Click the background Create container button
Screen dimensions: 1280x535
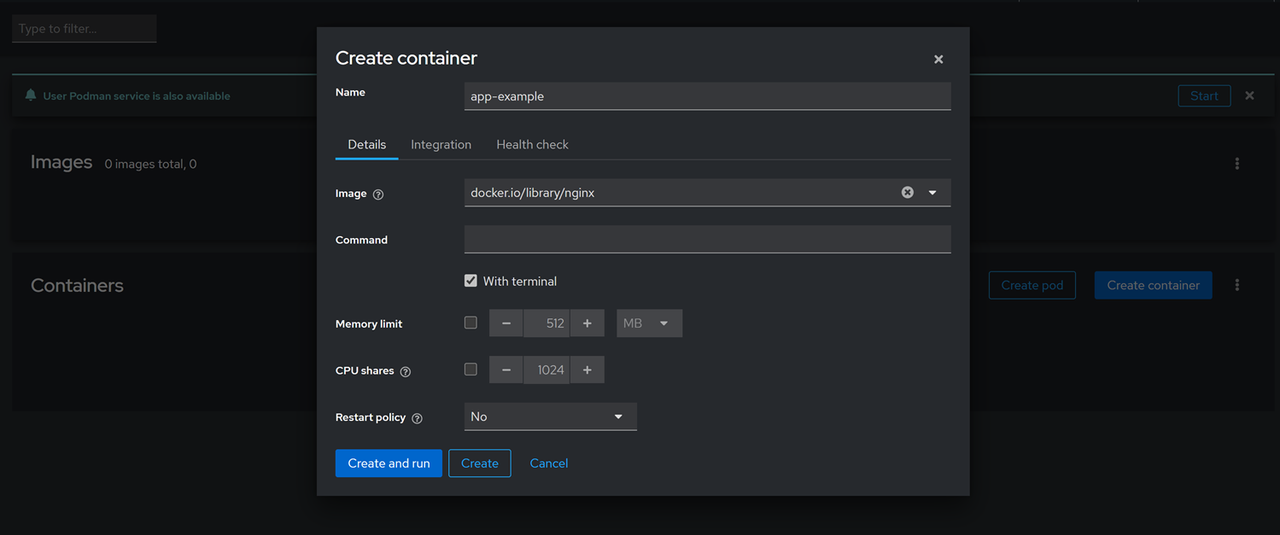click(1153, 285)
